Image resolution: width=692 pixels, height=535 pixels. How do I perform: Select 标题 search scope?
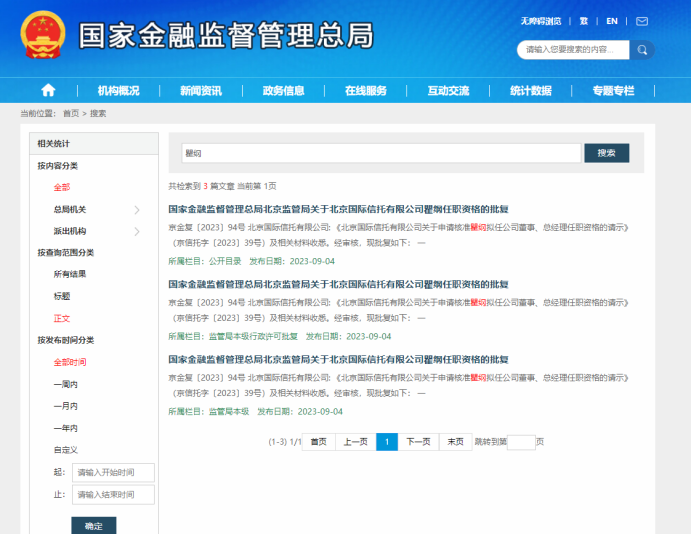(62, 296)
